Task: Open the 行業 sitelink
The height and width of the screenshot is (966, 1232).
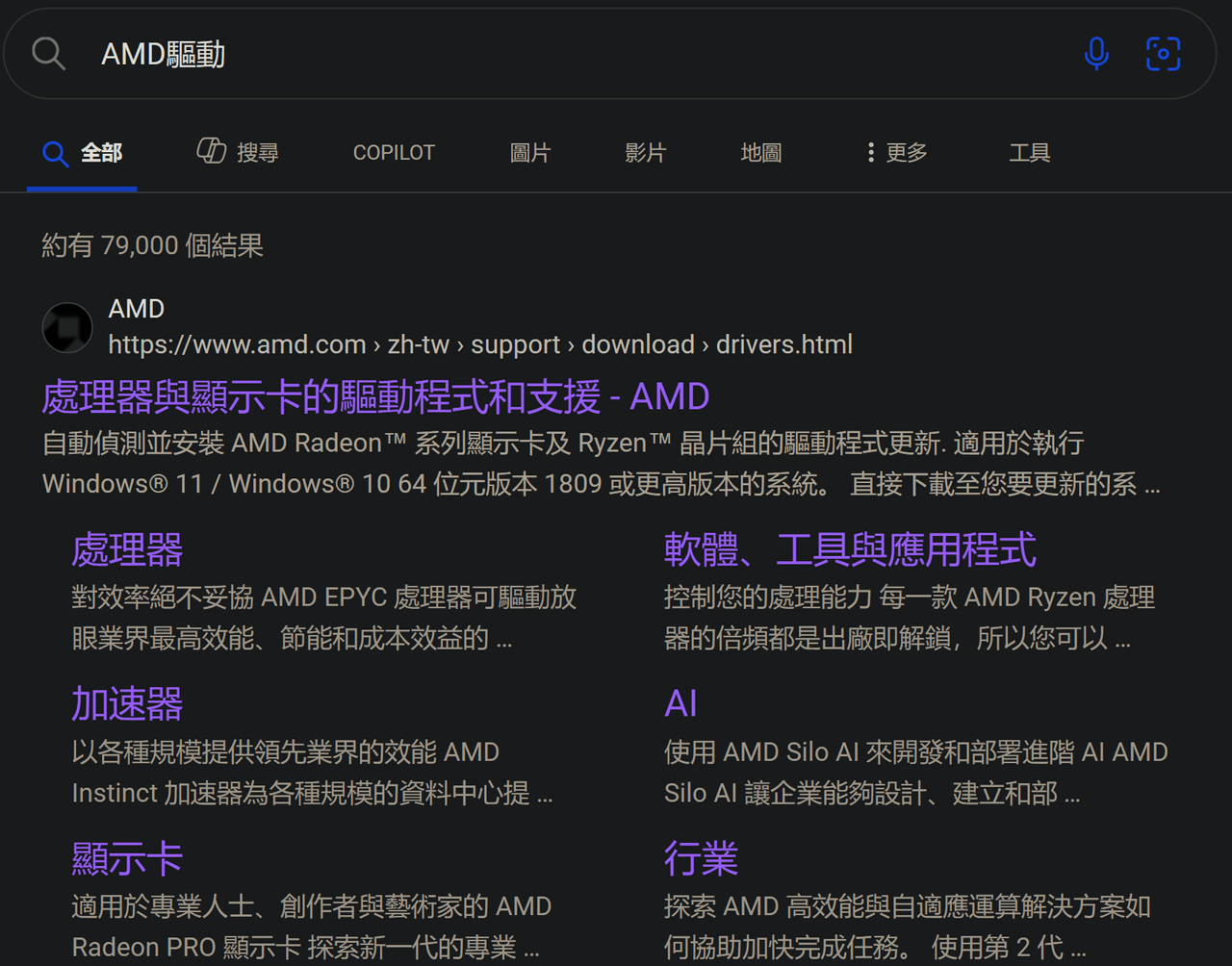Action: point(701,859)
